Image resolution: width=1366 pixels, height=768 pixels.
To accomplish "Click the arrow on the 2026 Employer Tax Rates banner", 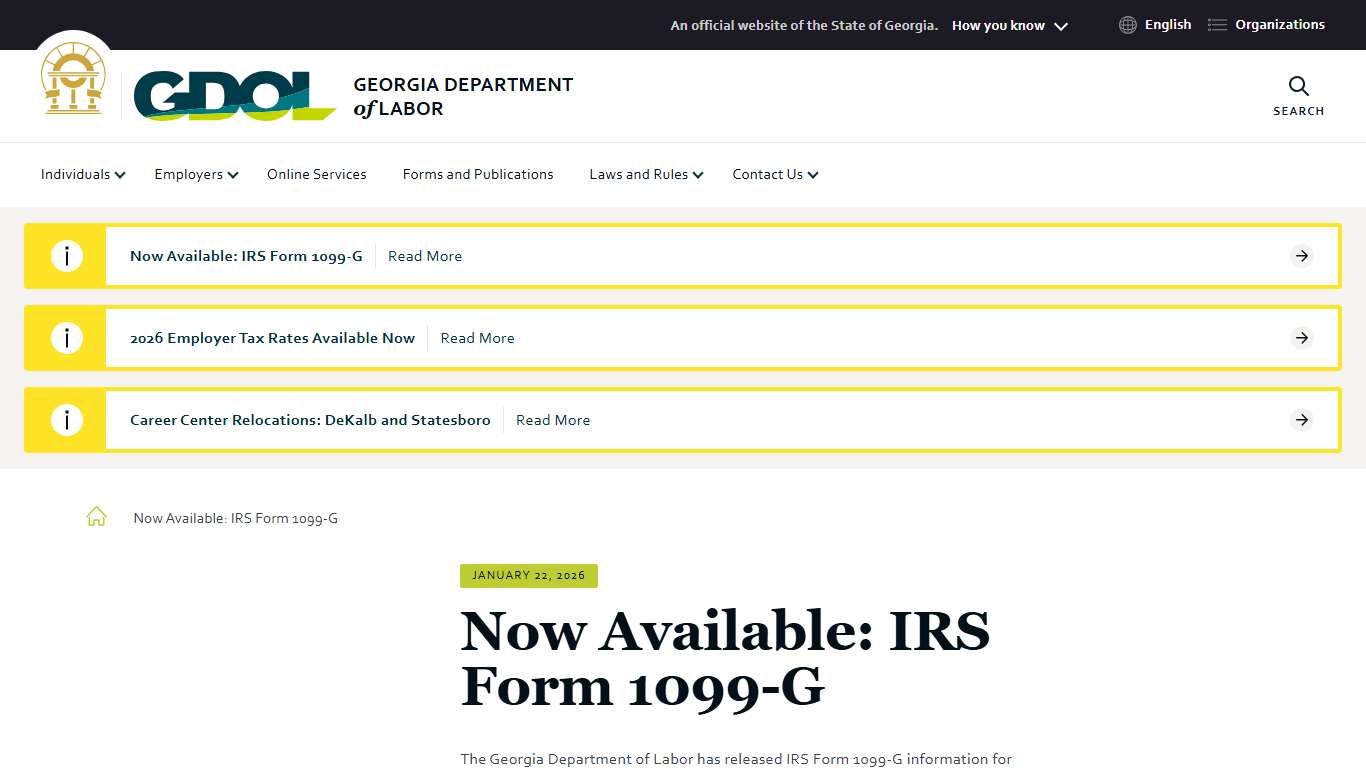I will (1301, 338).
